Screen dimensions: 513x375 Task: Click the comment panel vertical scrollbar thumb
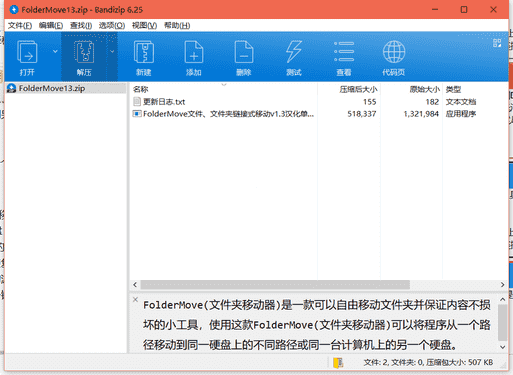503,322
